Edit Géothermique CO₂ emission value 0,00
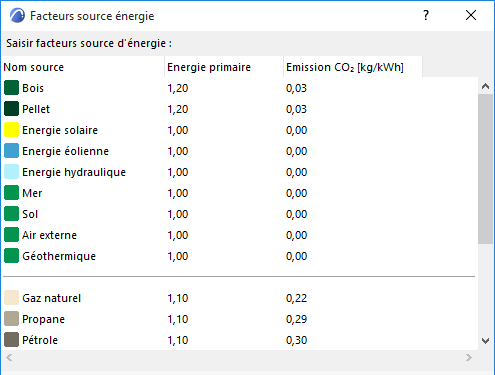This screenshot has width=495, height=375. (x=296, y=256)
